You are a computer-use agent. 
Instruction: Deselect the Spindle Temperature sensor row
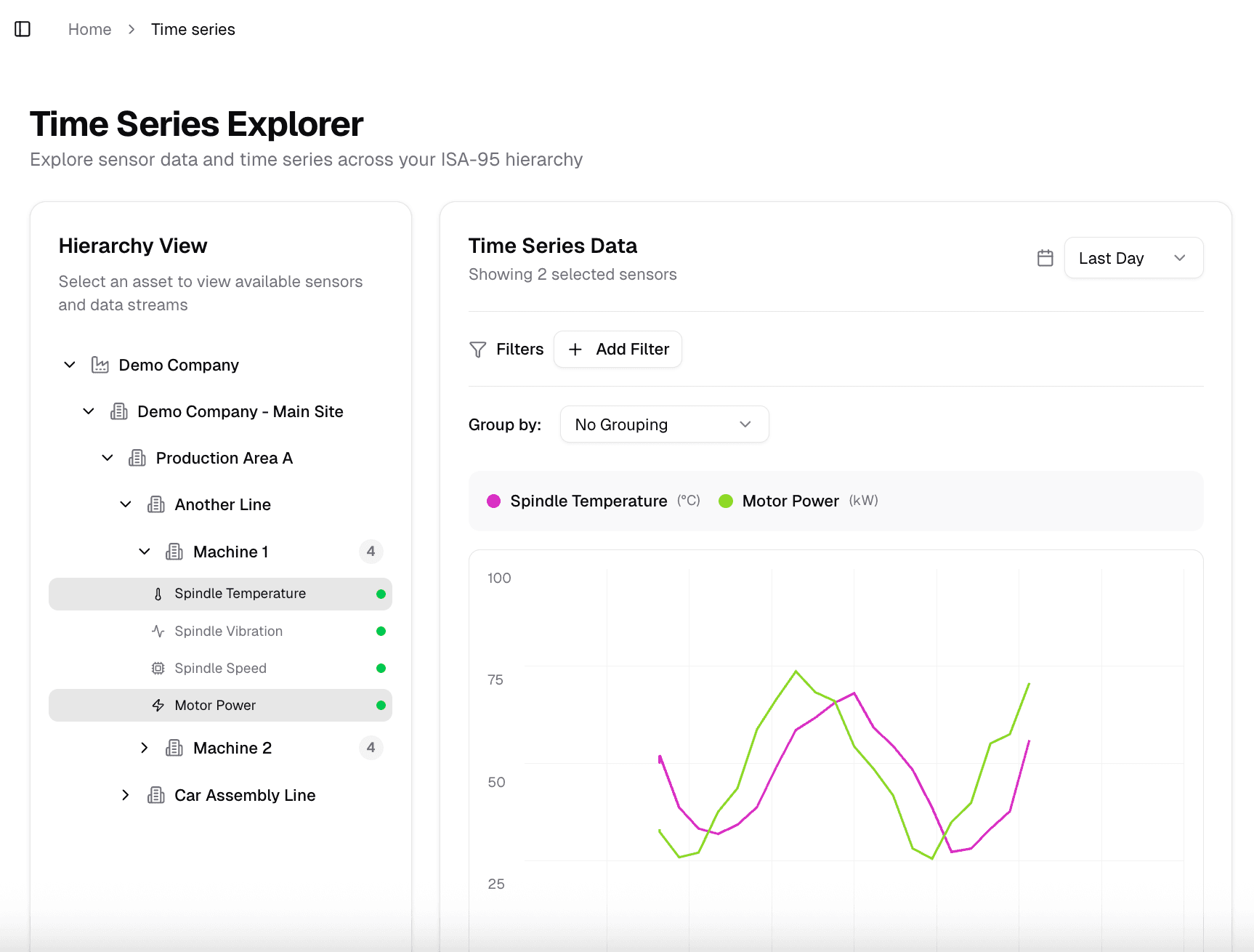coord(240,594)
